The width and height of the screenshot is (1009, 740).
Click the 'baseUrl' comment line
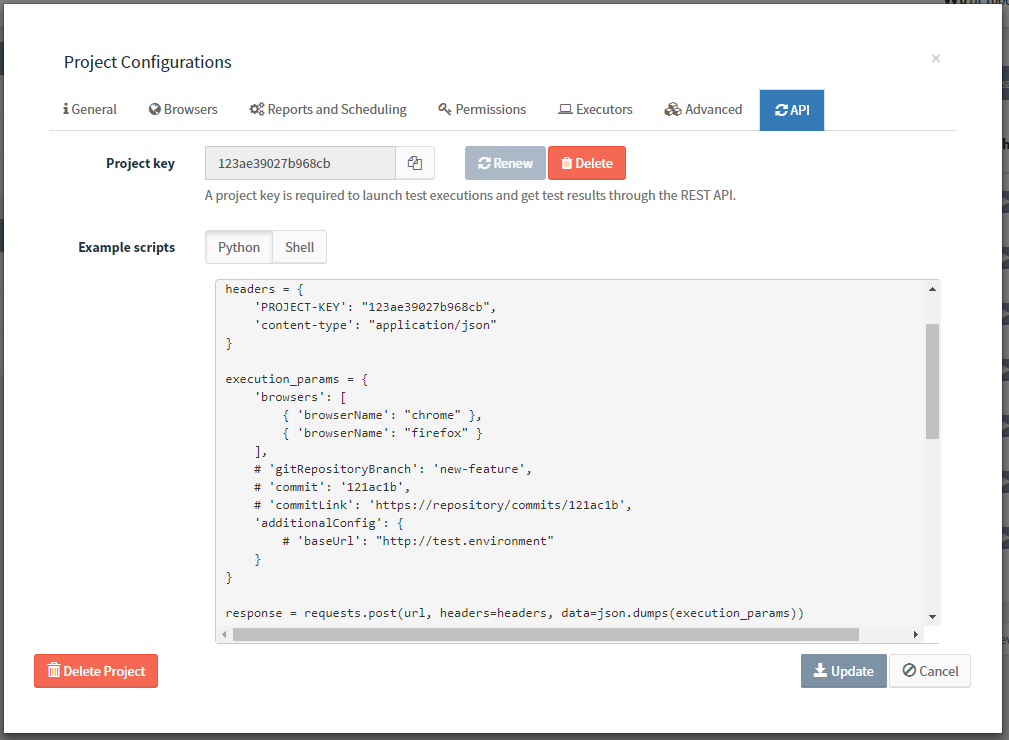pyautogui.click(x=418, y=541)
